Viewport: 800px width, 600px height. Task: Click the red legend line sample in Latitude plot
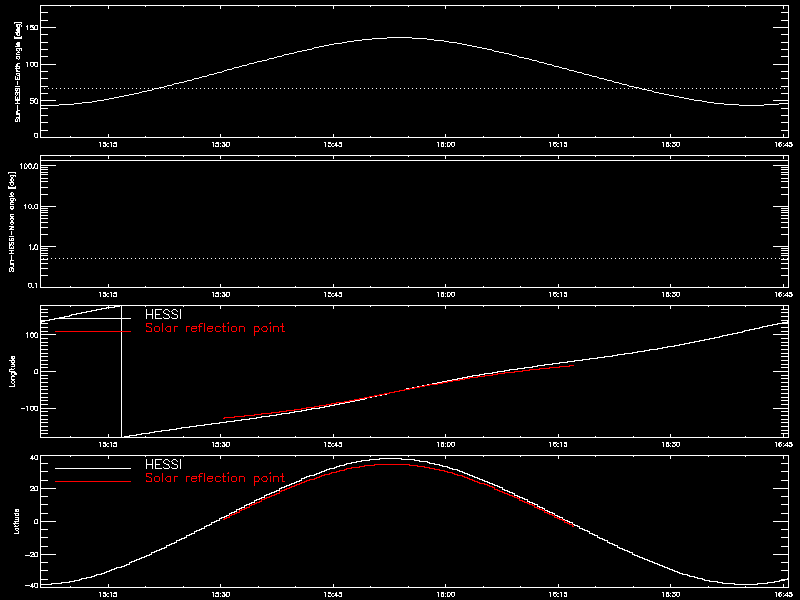93,482
